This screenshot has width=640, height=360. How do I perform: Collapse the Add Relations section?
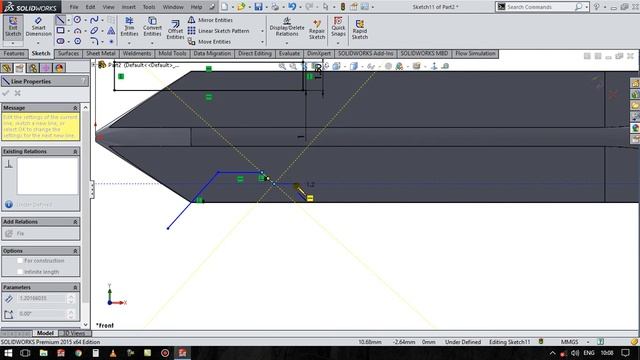[75, 222]
